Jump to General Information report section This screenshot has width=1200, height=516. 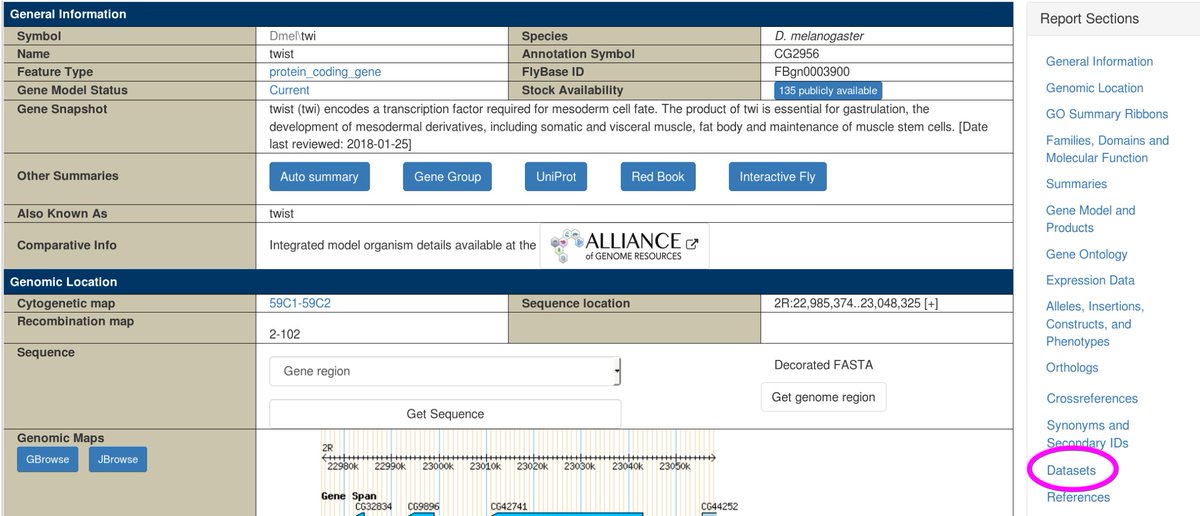1099,61
